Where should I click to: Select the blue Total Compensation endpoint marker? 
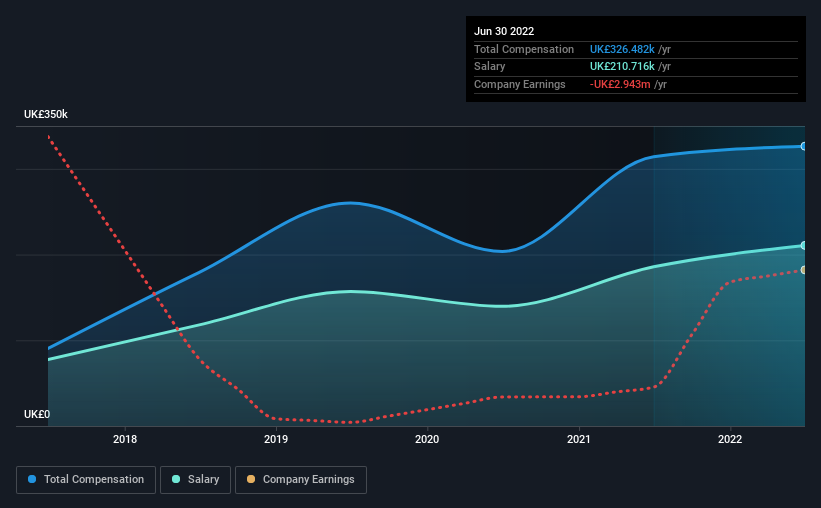click(x=803, y=146)
